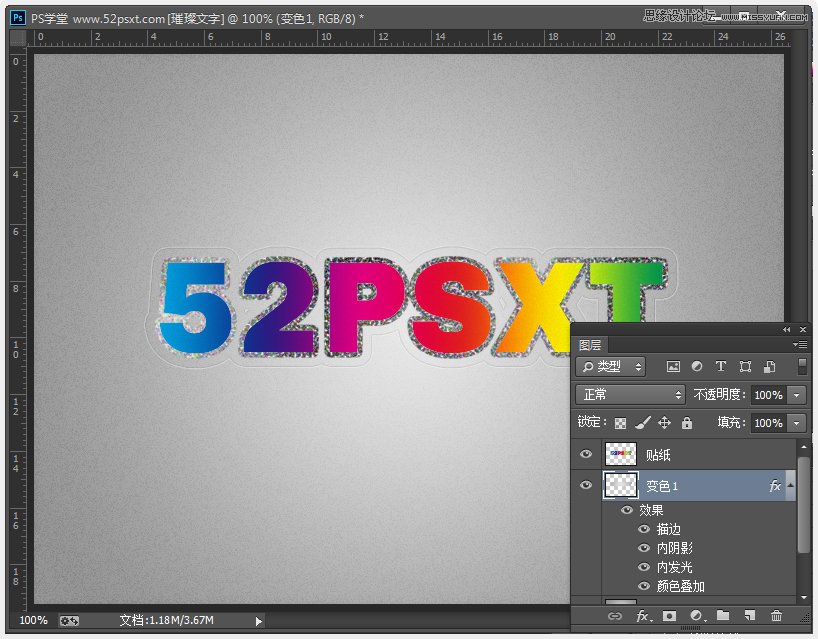
Task: Click the 不透明度 100% value field
Action: coord(769,395)
